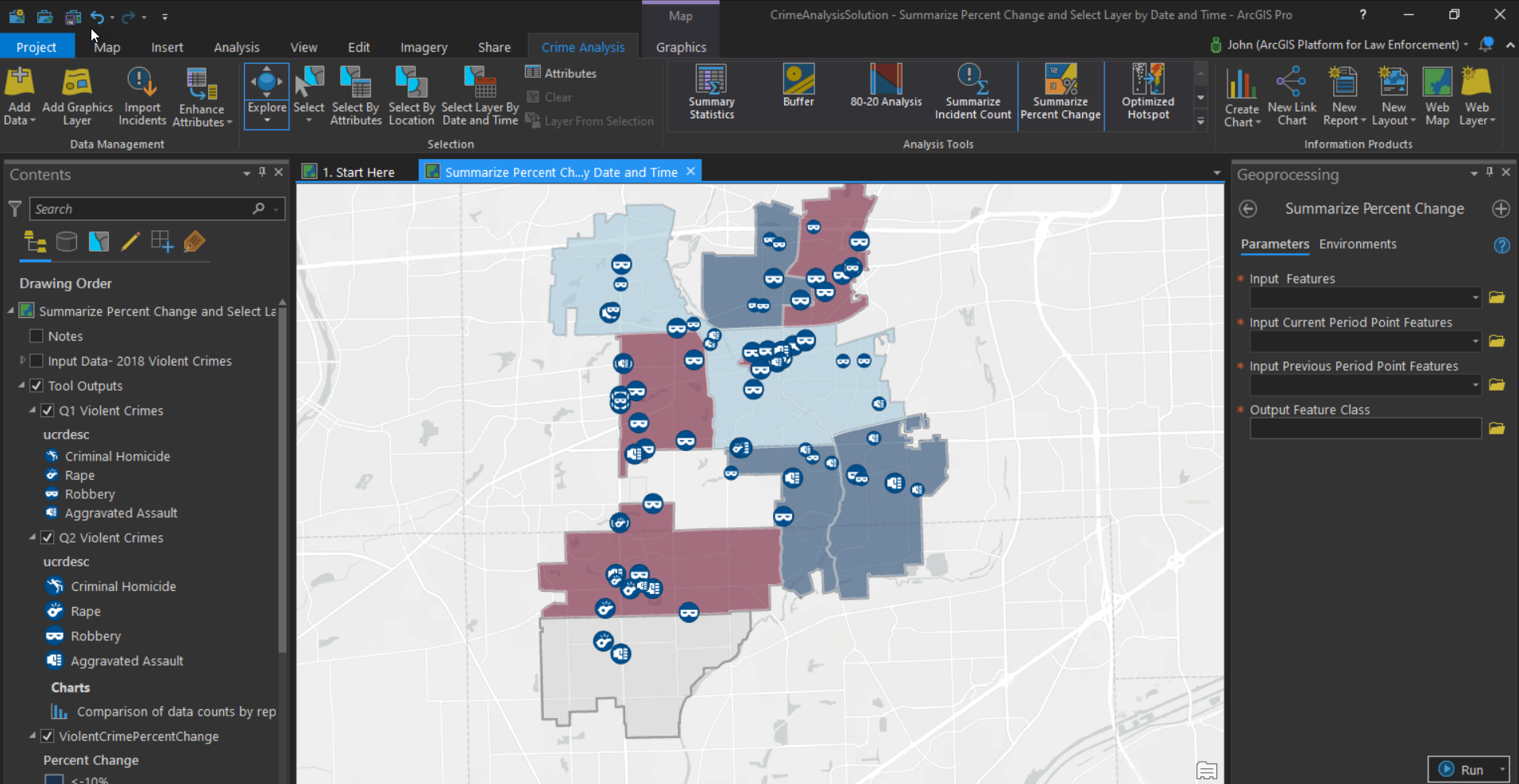Open Import Incidents tool
The width and height of the screenshot is (1519, 784).
(x=142, y=96)
